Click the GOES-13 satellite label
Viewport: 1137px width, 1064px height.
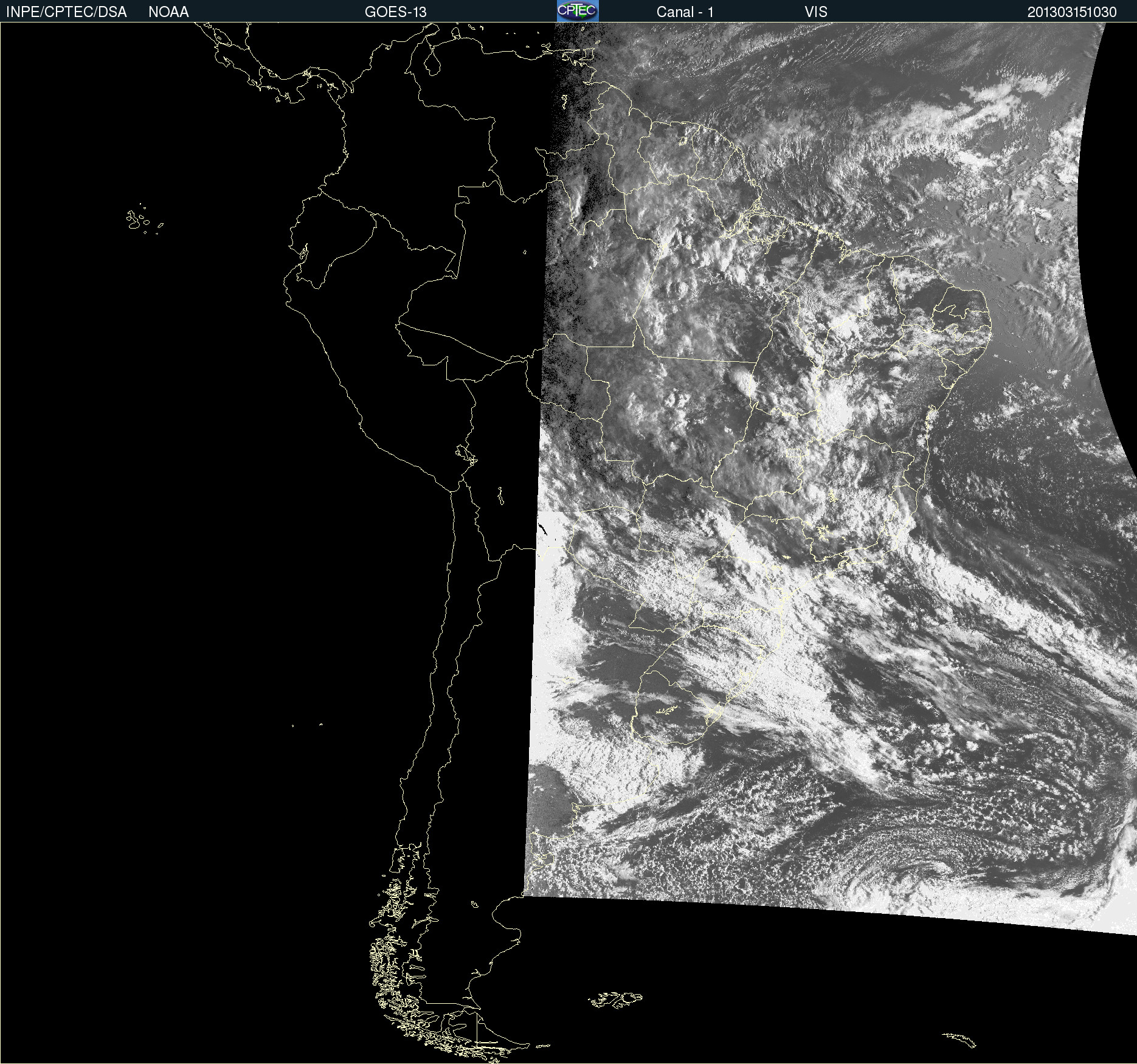point(396,12)
